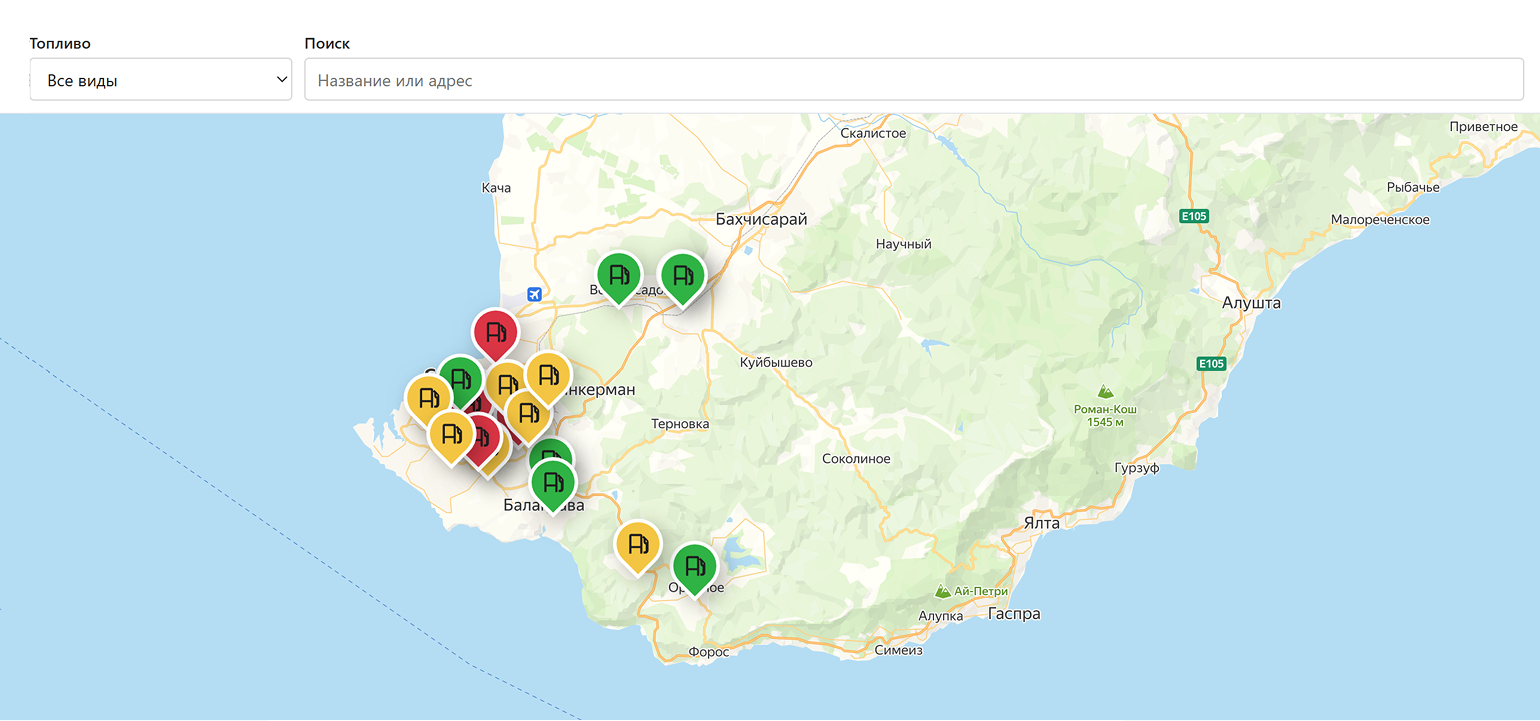Click the front green fuel marker at Балаклава
1540x721 pixels.
point(552,485)
